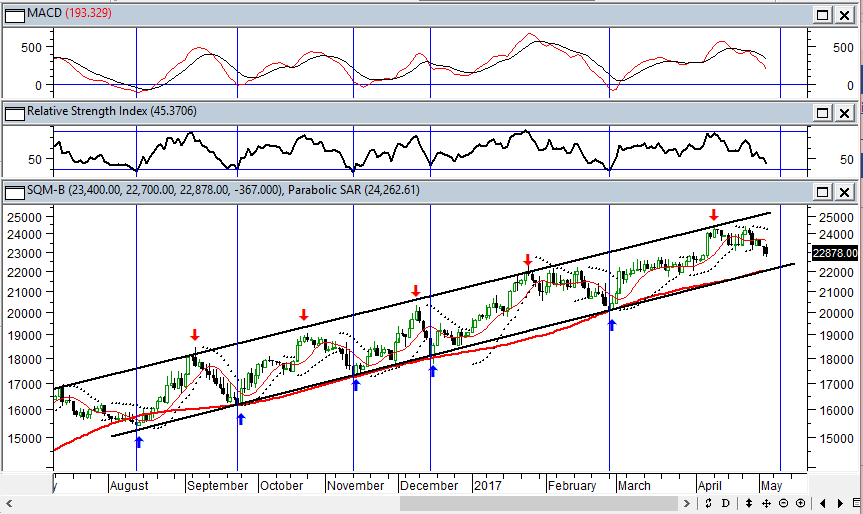Click the vertical up-down arrows zoom icon
This screenshot has height=514, width=863.
749,503
